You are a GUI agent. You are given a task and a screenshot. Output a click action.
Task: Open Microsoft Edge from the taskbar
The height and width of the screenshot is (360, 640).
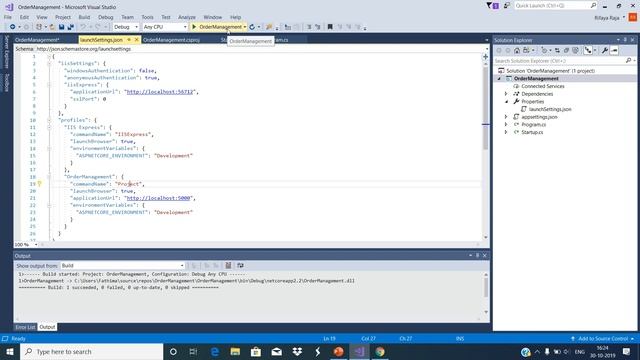coord(215,351)
